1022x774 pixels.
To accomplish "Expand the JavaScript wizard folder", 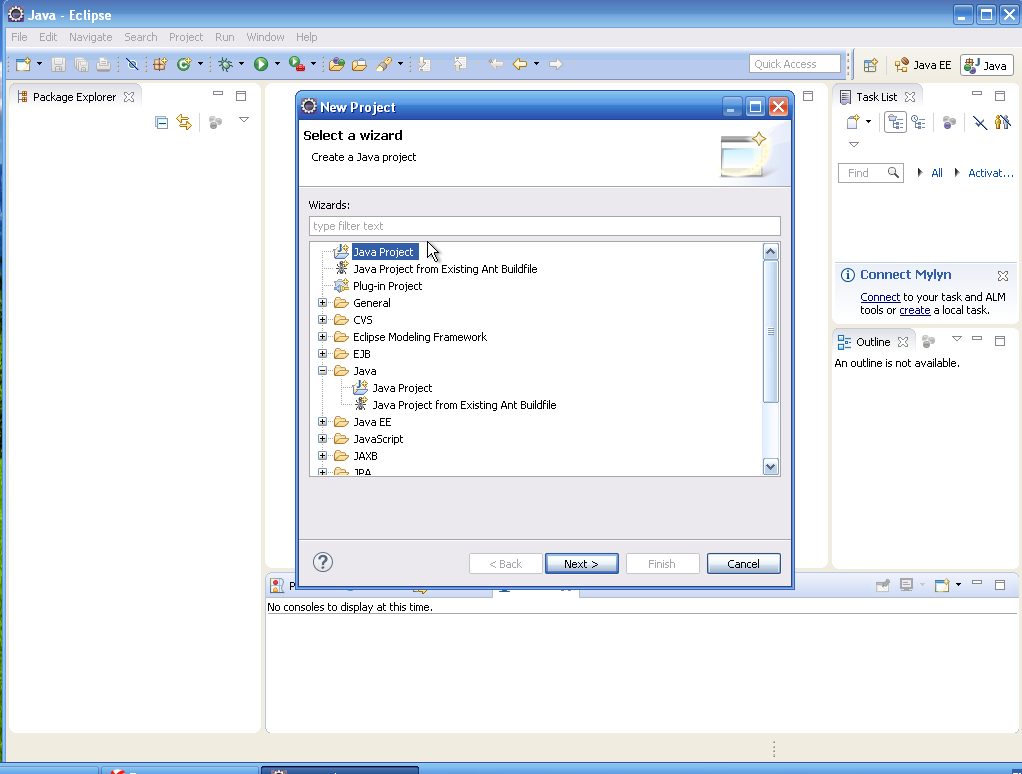I will tap(322, 438).
